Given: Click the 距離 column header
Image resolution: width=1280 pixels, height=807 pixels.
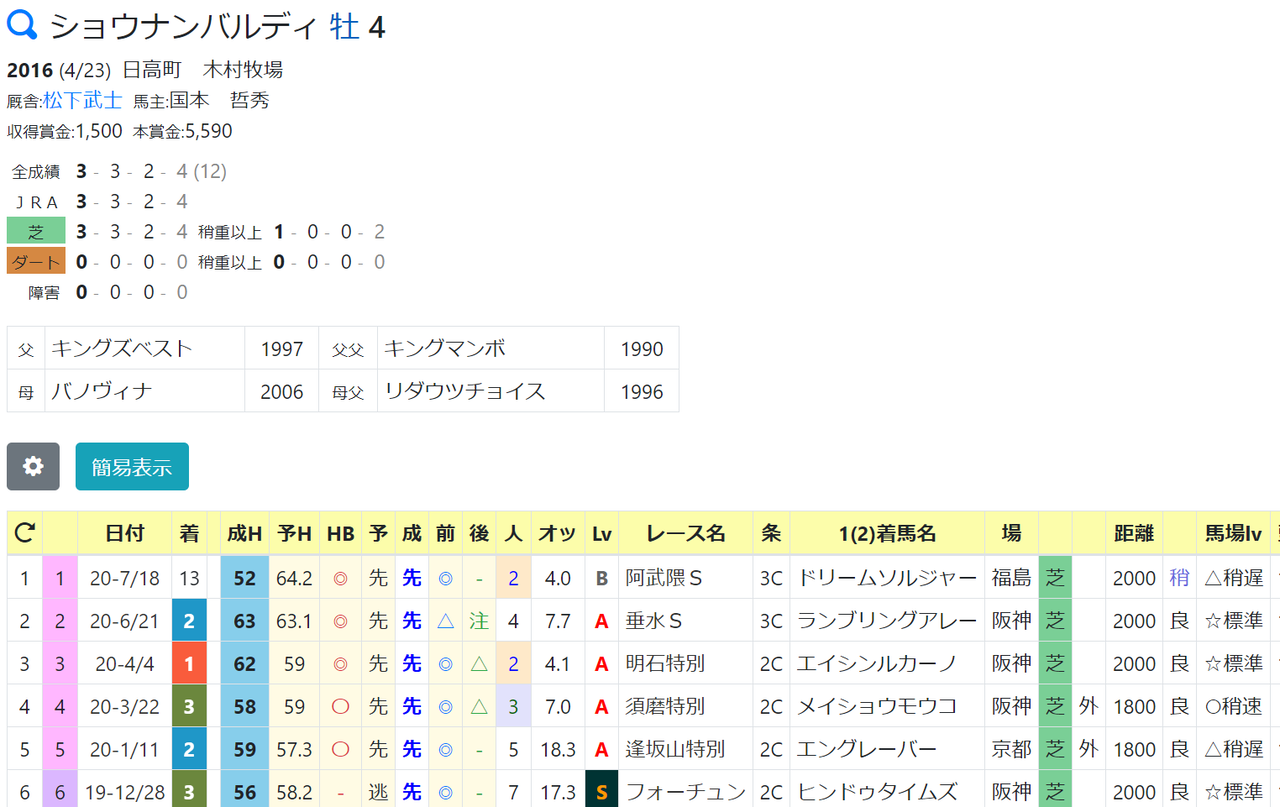Looking at the screenshot, I should tap(1134, 534).
